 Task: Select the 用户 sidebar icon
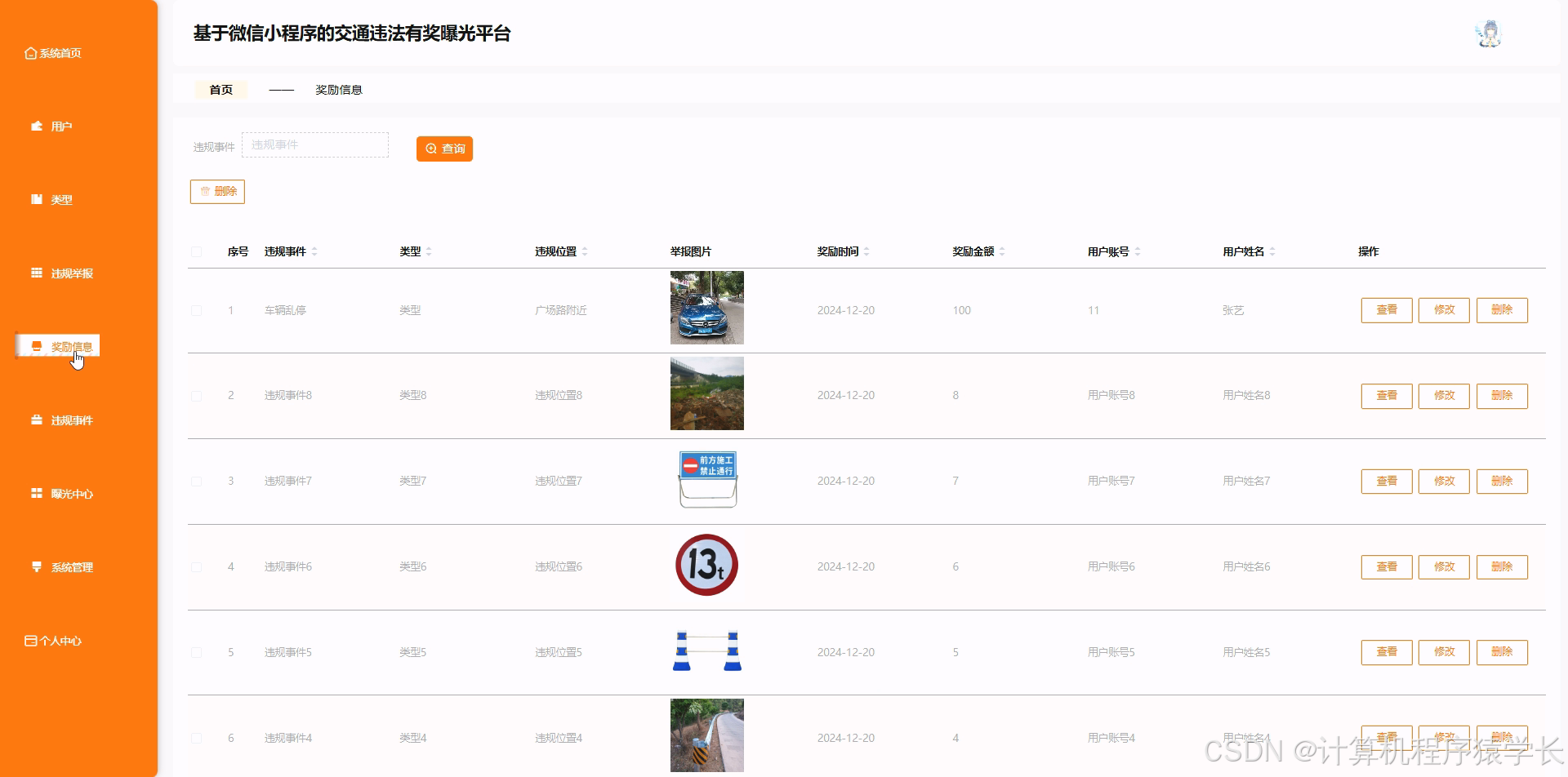point(36,126)
